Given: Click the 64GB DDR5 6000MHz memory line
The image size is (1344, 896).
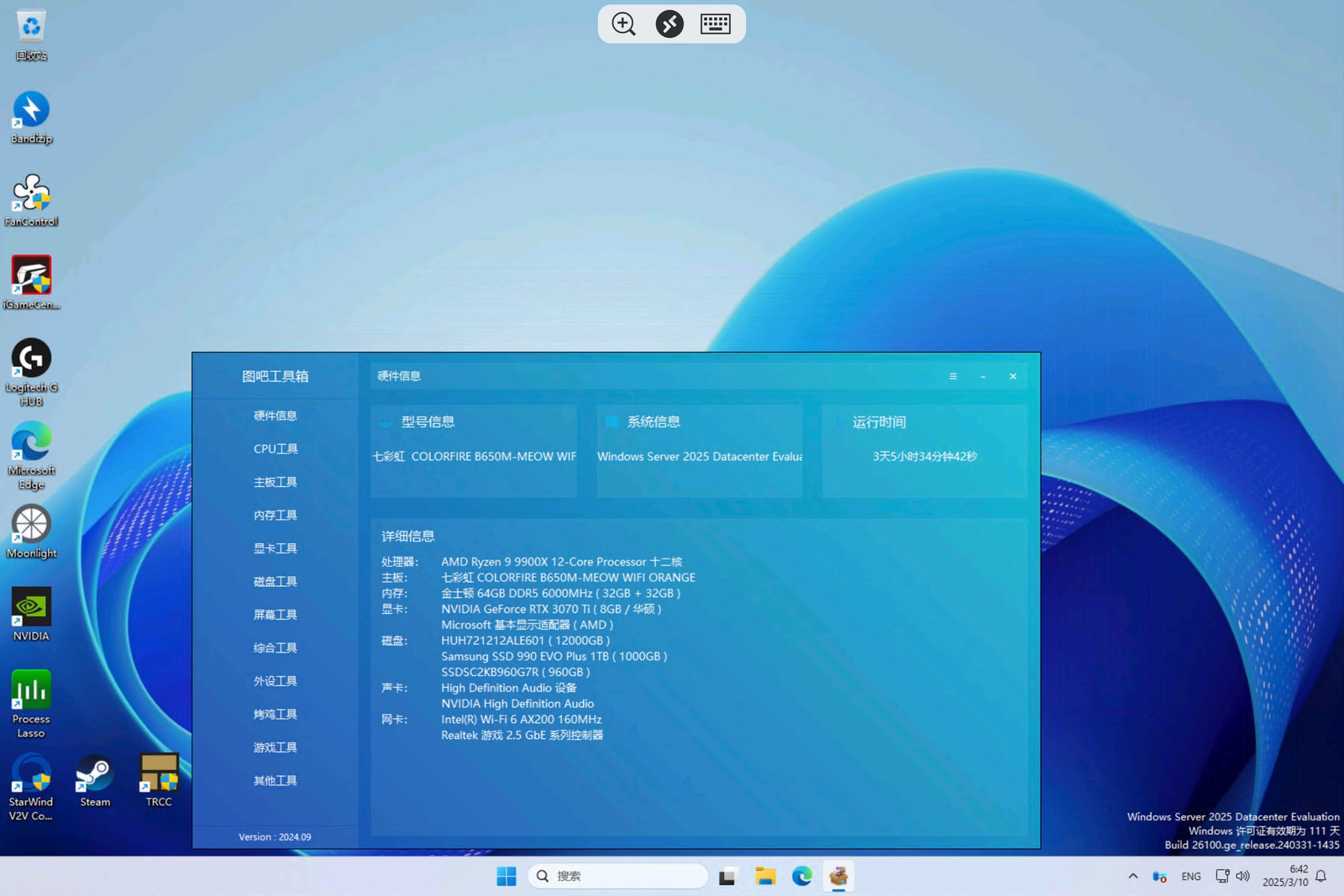Looking at the screenshot, I should tap(561, 594).
